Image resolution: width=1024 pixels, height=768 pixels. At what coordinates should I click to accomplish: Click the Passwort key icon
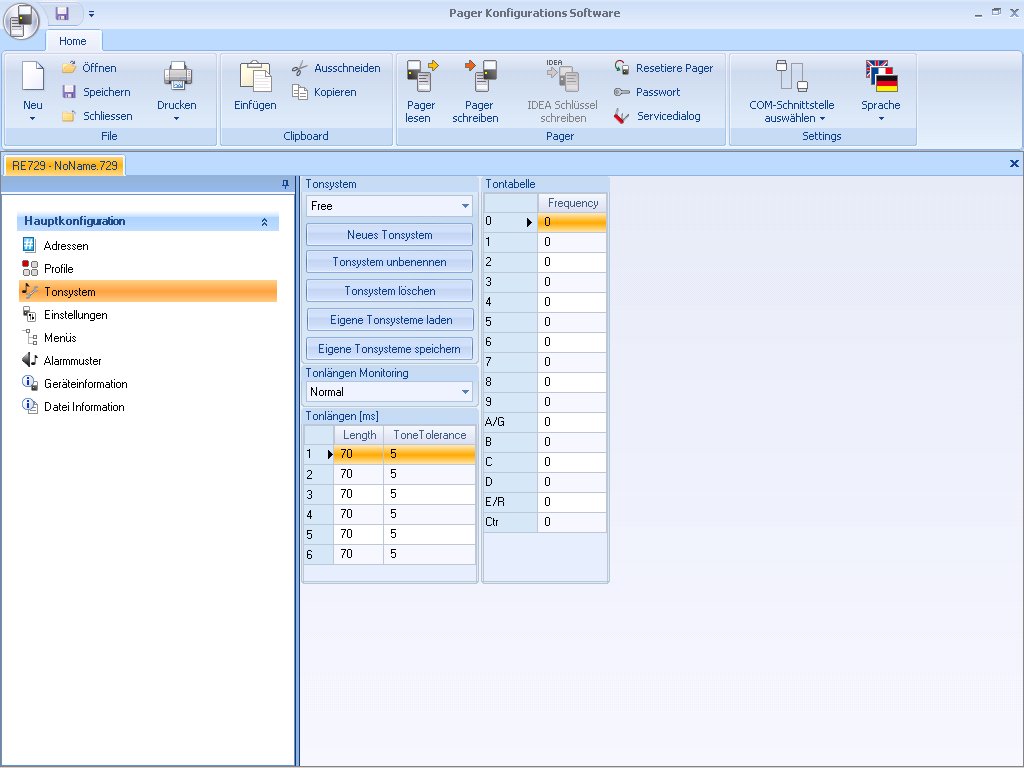coord(622,92)
